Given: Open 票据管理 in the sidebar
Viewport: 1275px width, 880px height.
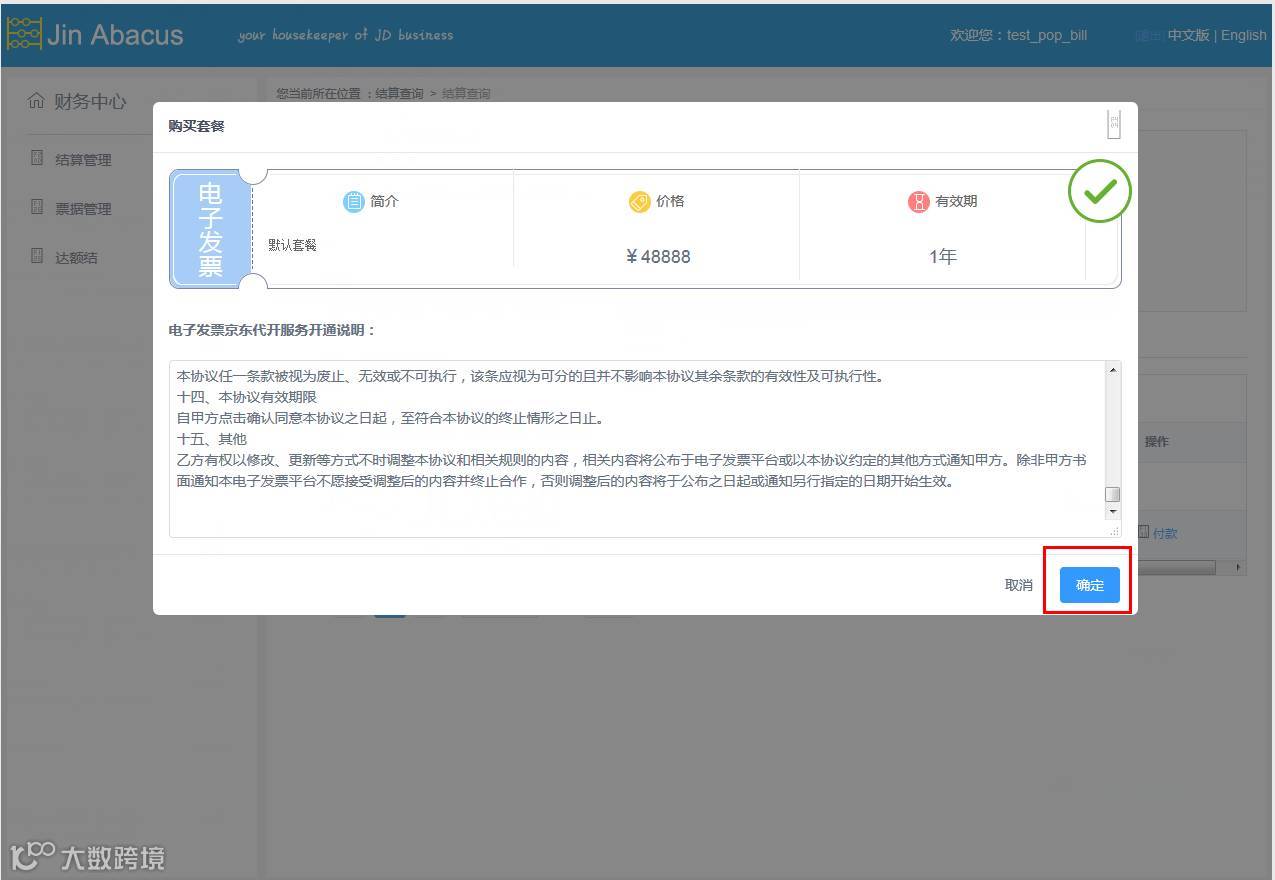Looking at the screenshot, I should pyautogui.click(x=83, y=209).
